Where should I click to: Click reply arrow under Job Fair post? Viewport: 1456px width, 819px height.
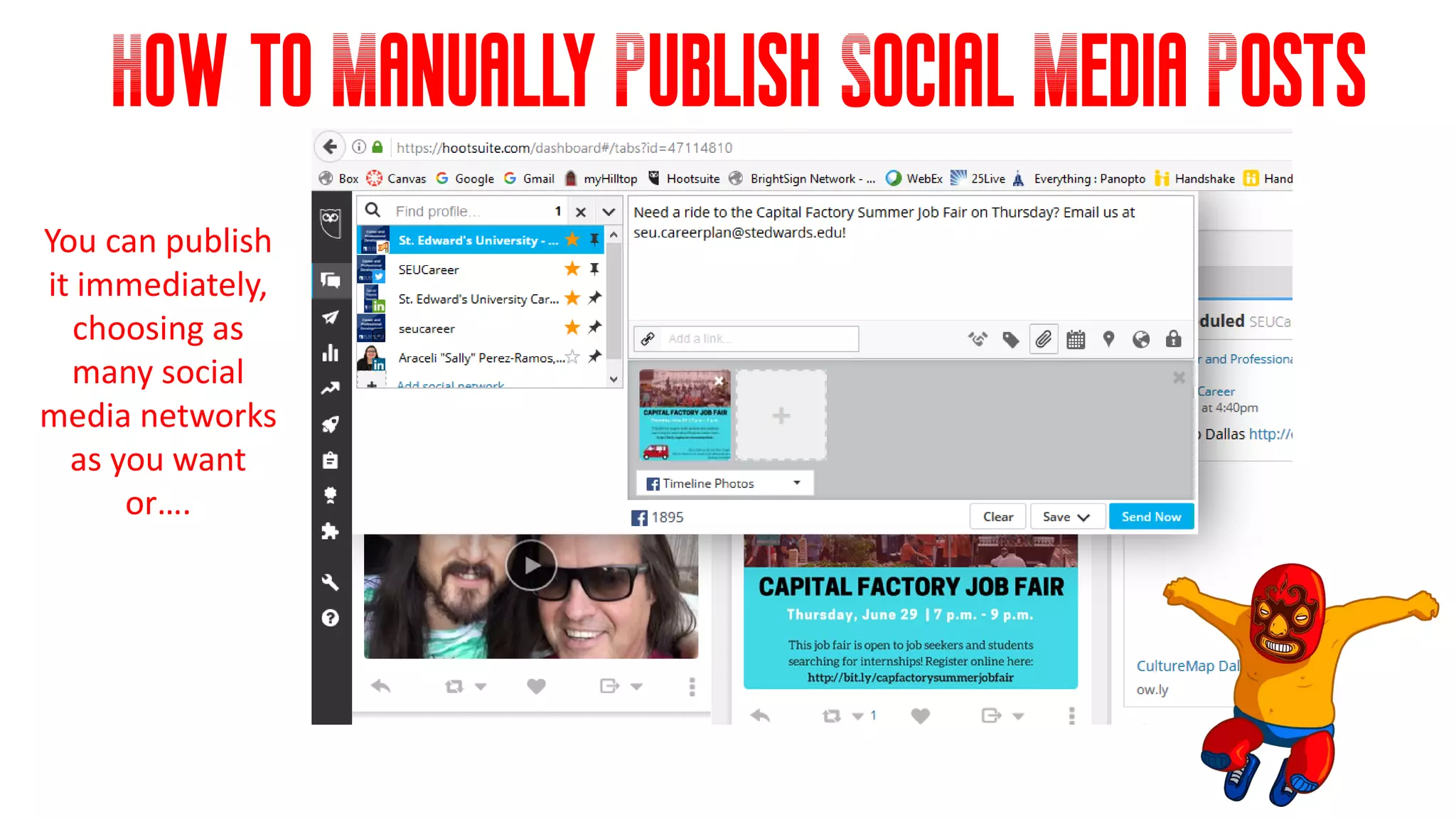point(760,716)
